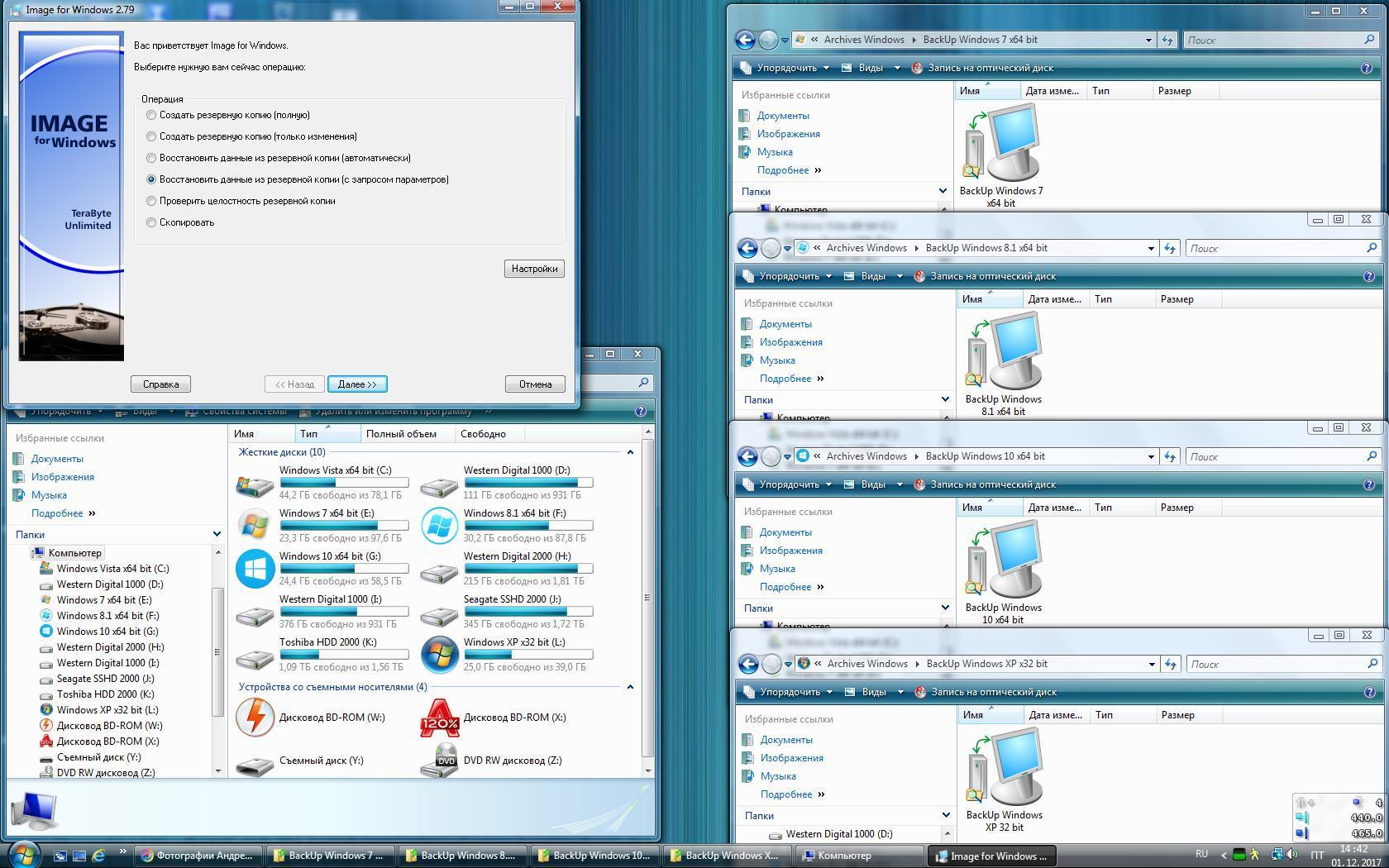Open Toshiba HDD 2000 (K:) drive icon
Viewport: 1389px width, 868px height.
255,658
